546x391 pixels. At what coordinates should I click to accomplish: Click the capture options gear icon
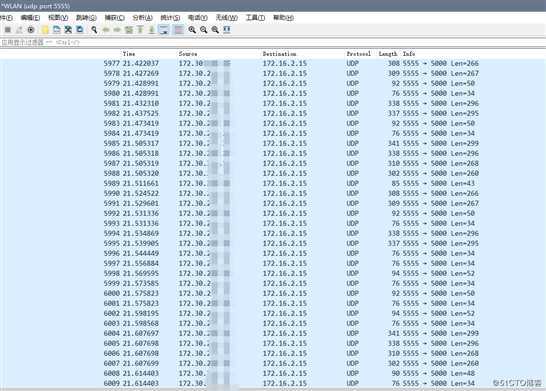click(31, 30)
